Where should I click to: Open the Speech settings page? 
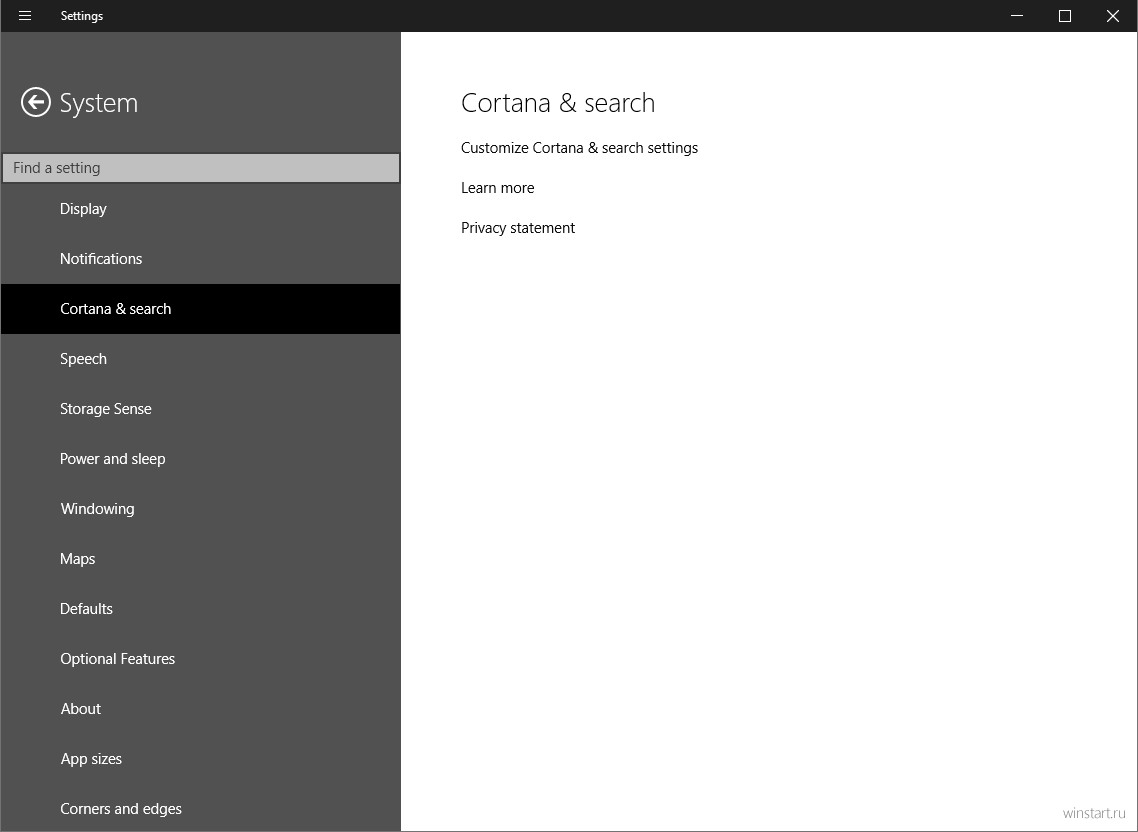pos(200,359)
